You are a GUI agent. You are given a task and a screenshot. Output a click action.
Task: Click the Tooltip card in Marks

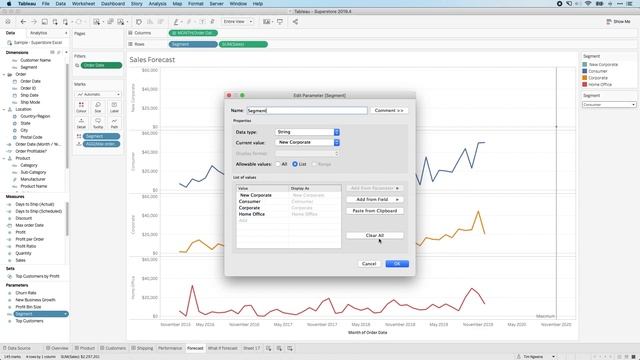(x=98, y=123)
